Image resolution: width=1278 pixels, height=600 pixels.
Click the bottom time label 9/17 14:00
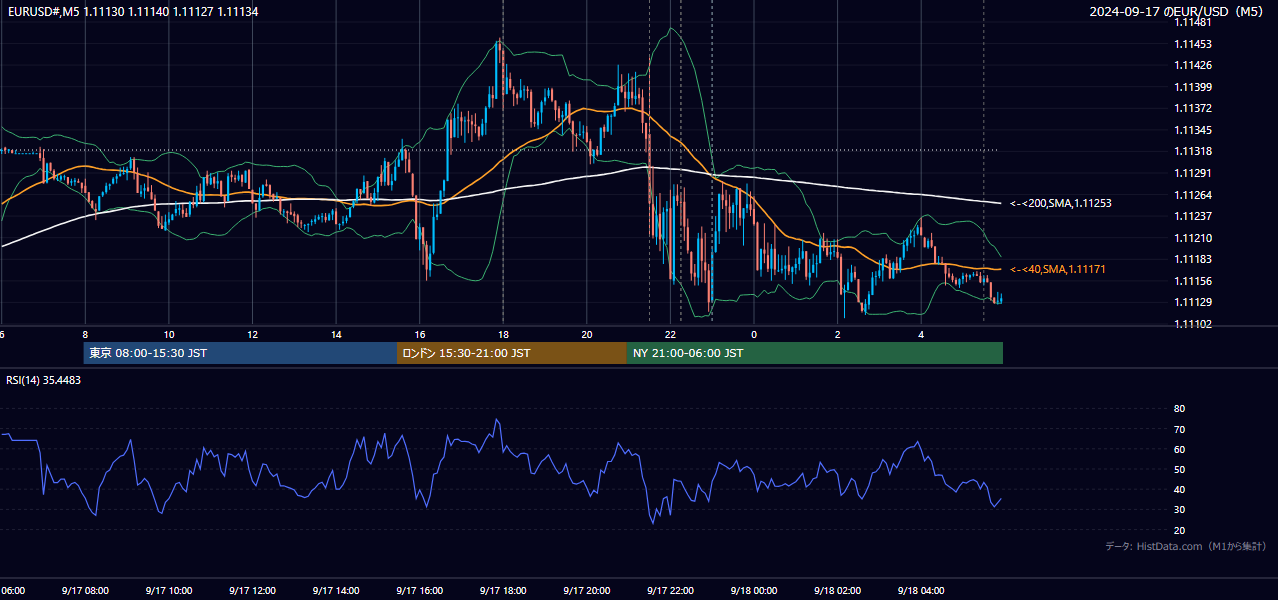(336, 591)
